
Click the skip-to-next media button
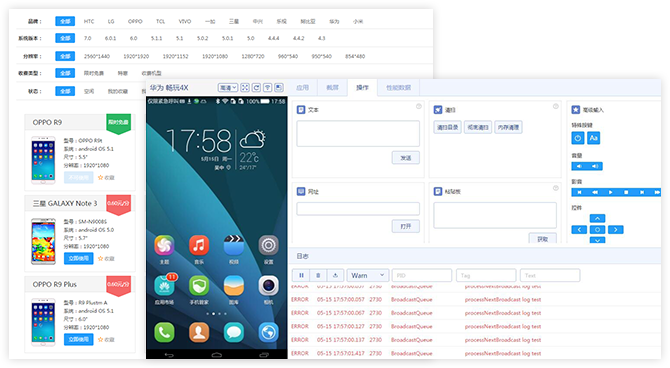tap(642, 192)
